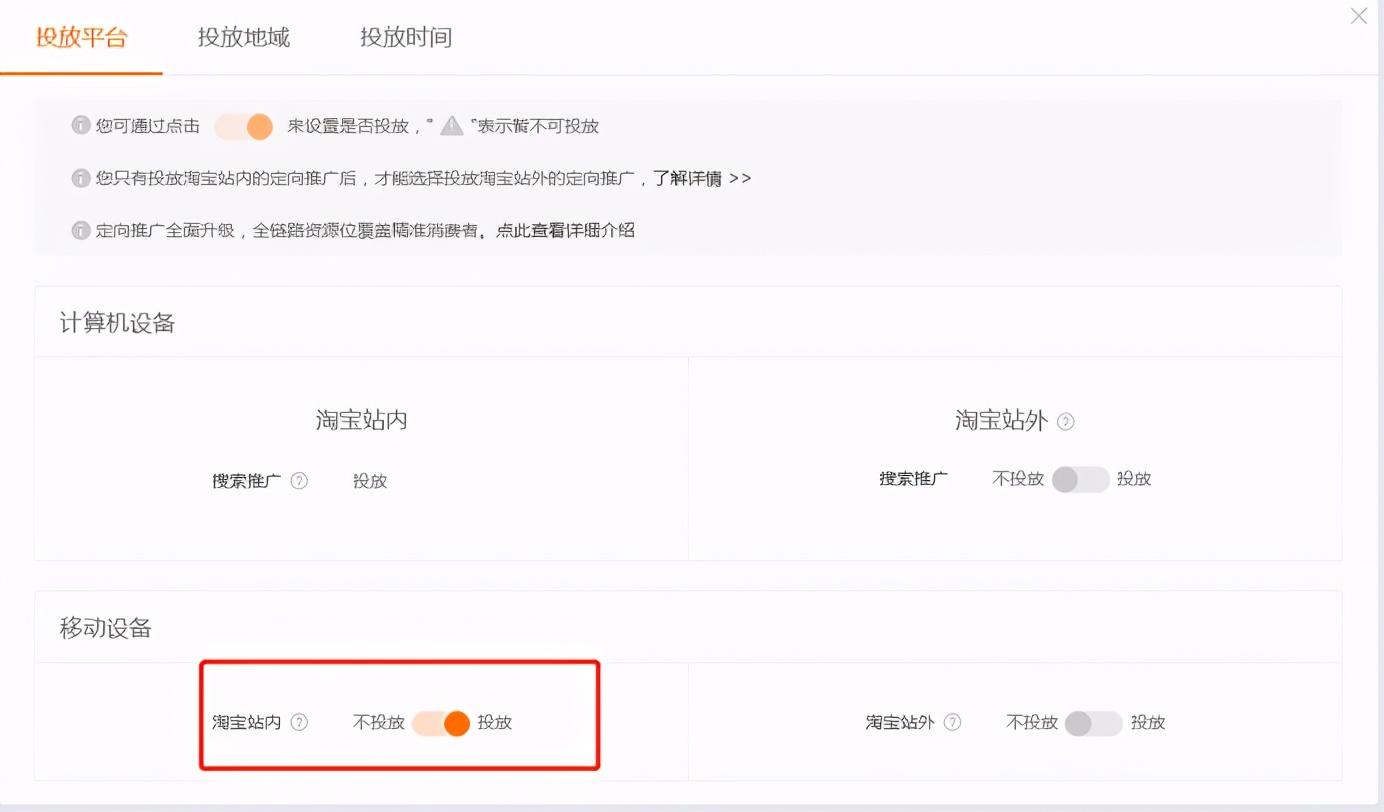Open the 投放时间 tab
This screenshot has height=812, width=1384.
click(406, 37)
